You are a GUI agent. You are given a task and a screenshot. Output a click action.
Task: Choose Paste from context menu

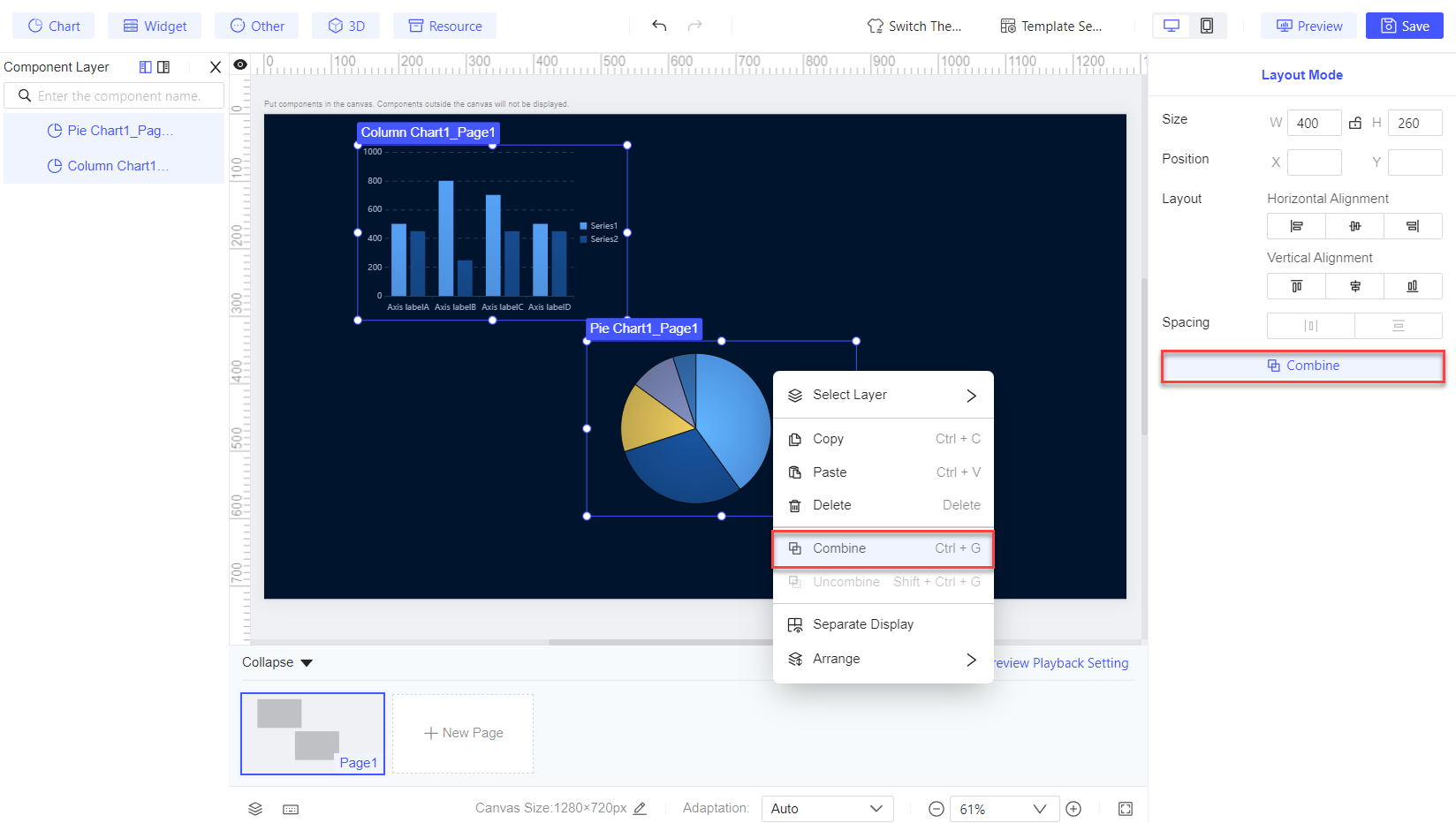click(x=883, y=472)
